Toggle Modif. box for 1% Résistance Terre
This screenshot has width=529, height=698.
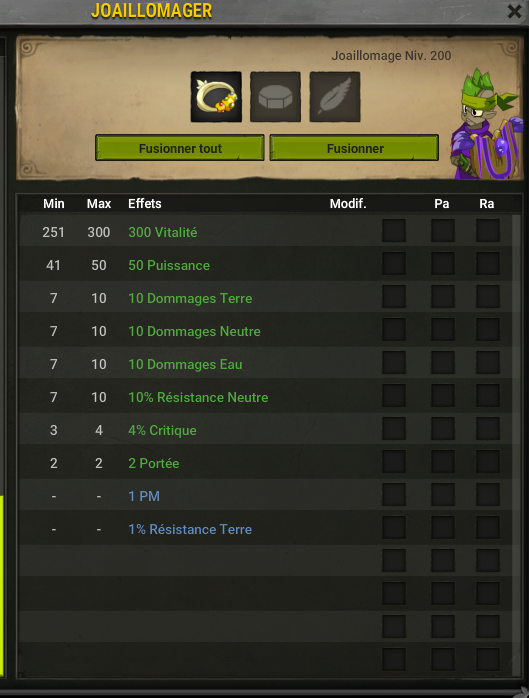tap(394, 527)
